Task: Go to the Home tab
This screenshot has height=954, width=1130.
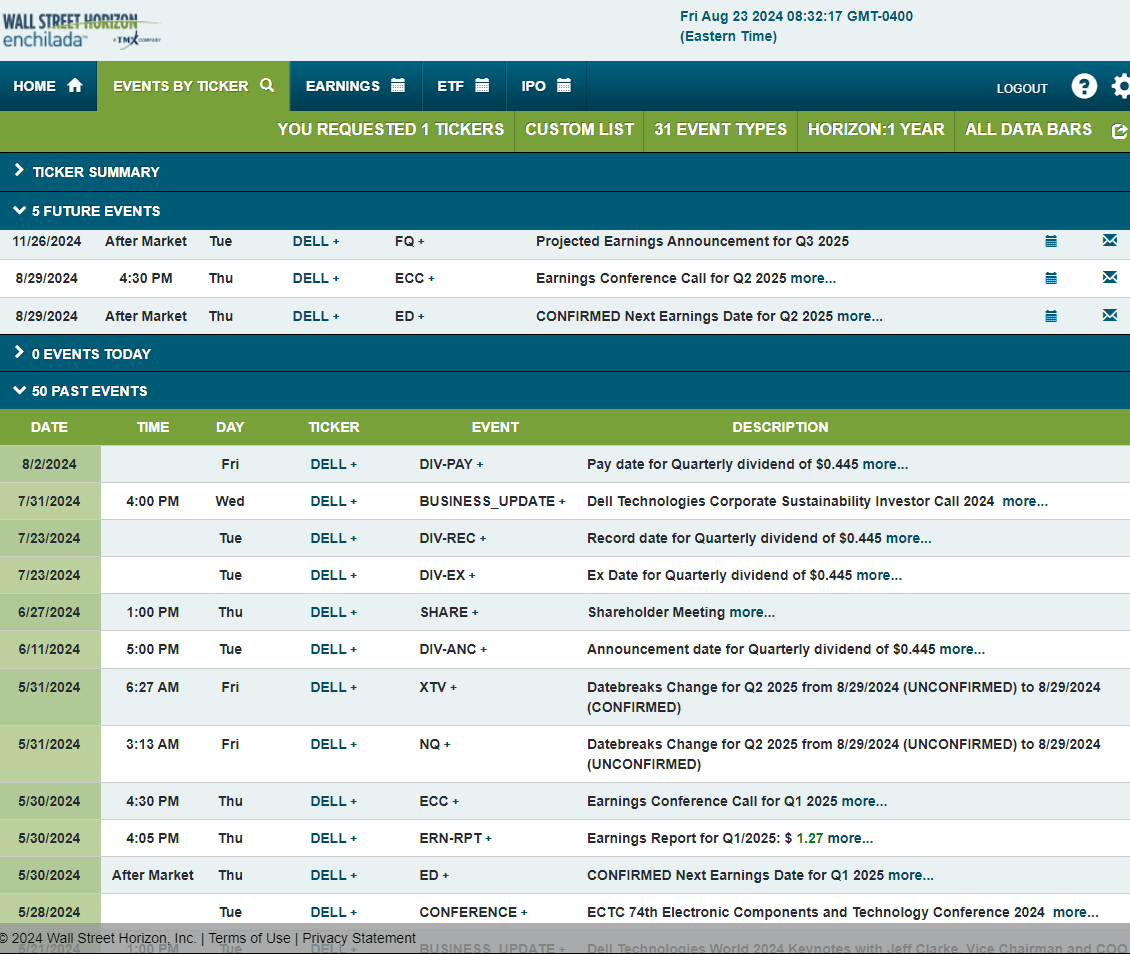Action: click(x=48, y=86)
